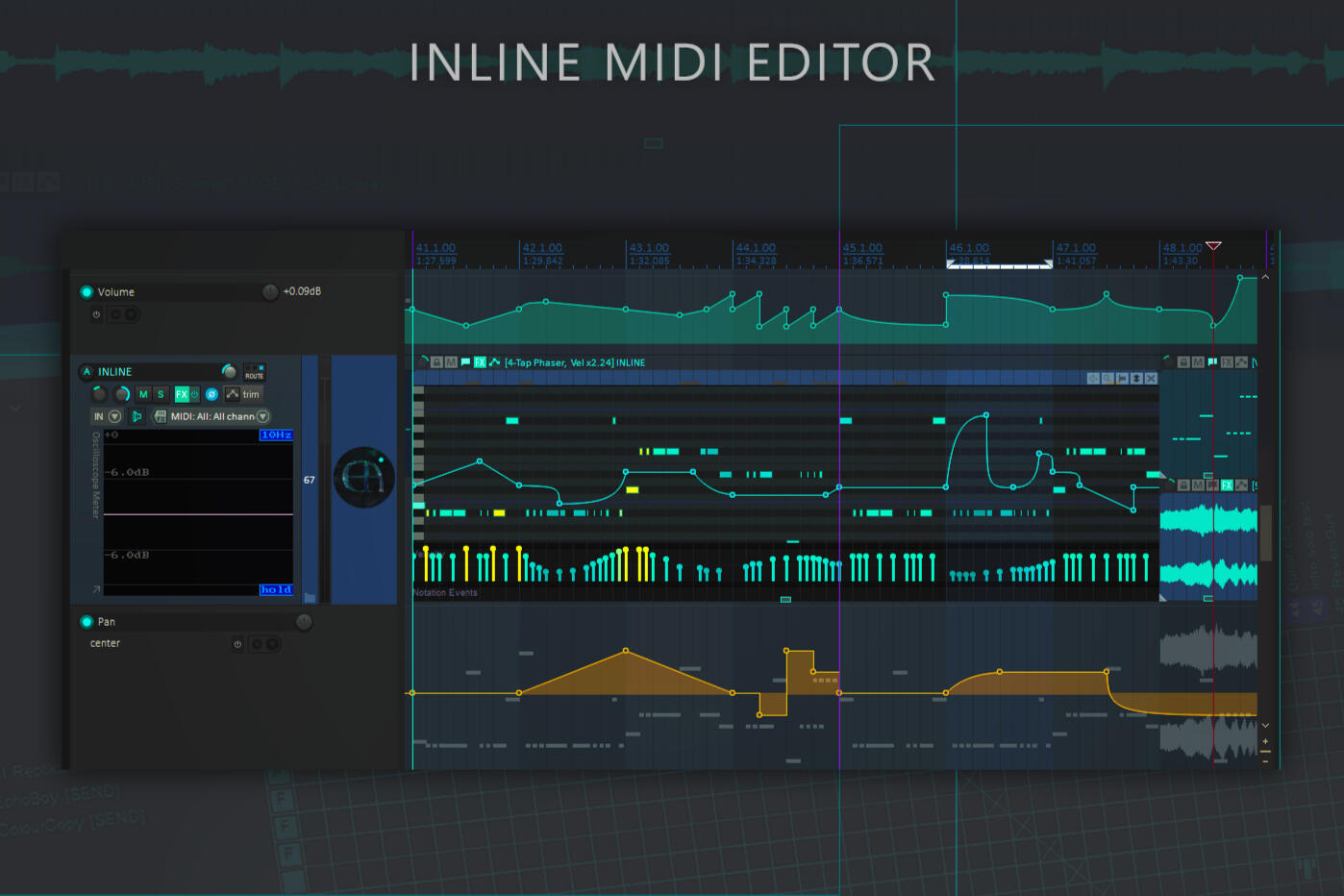Screen dimensions: 1344x896
Task: Click the Notation Events lane label
Action: pyautogui.click(x=445, y=592)
